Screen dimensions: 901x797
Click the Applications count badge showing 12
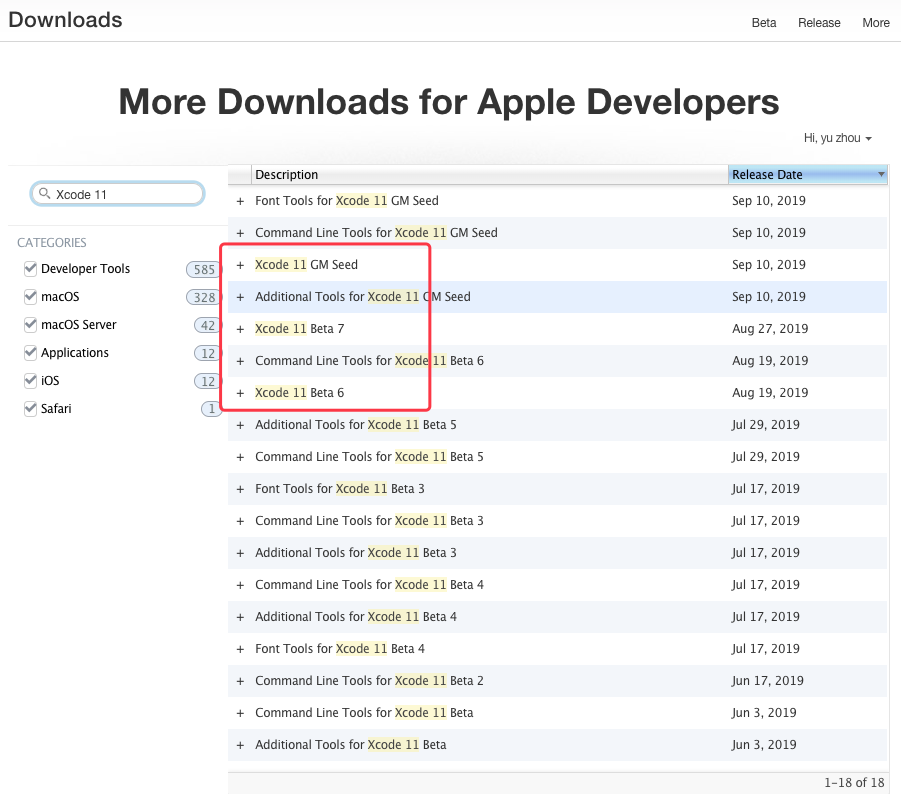205,352
